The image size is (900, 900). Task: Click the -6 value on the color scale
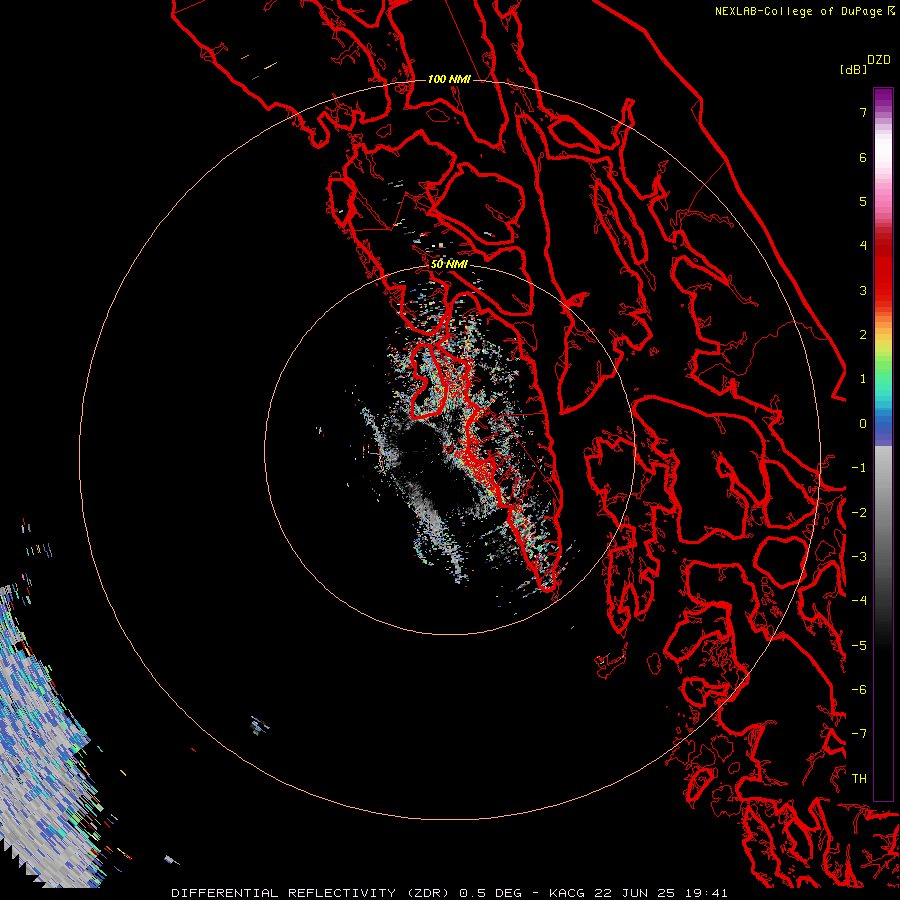click(x=859, y=690)
